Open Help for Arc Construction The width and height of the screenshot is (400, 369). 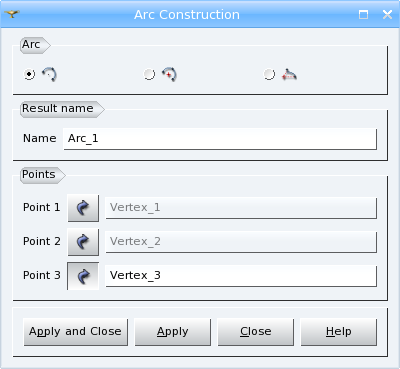click(339, 332)
